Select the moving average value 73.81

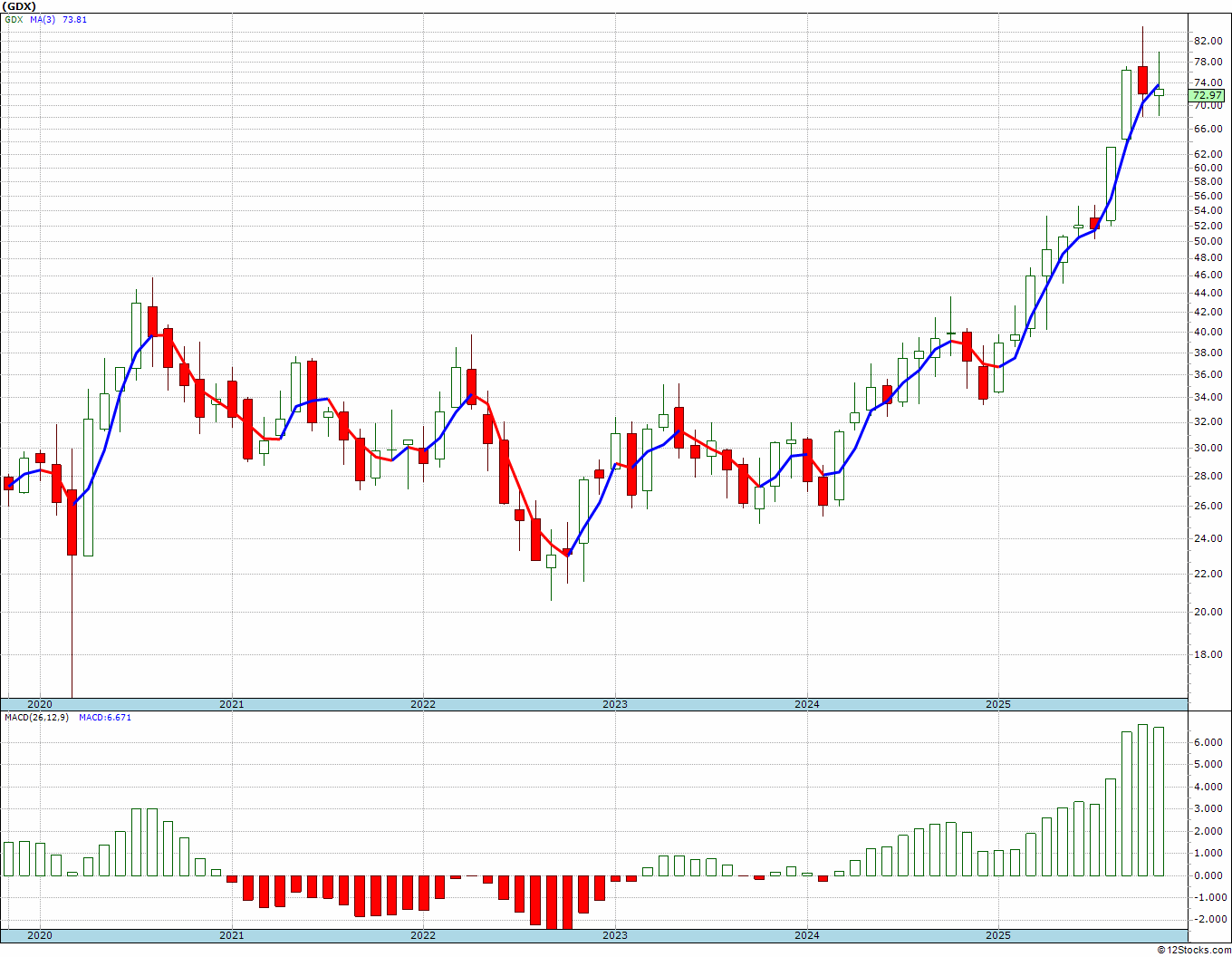click(x=74, y=20)
